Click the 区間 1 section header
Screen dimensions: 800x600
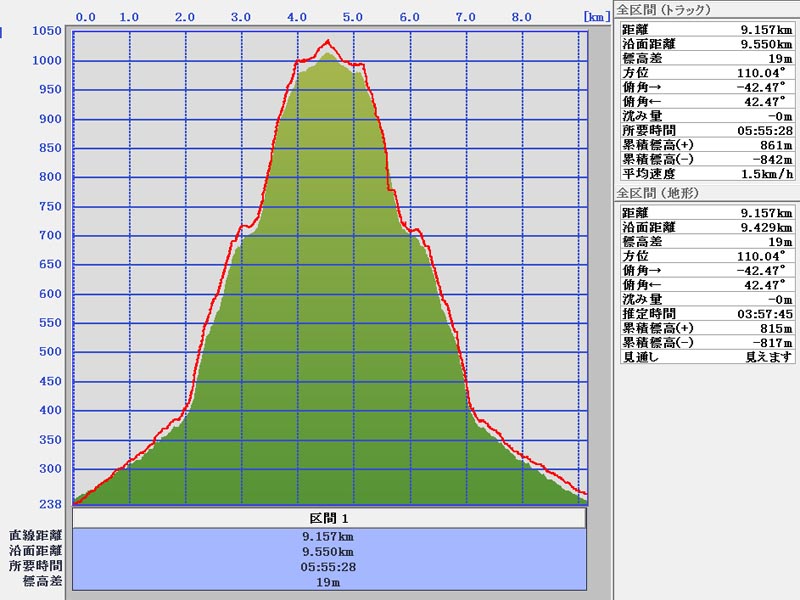pos(329,519)
